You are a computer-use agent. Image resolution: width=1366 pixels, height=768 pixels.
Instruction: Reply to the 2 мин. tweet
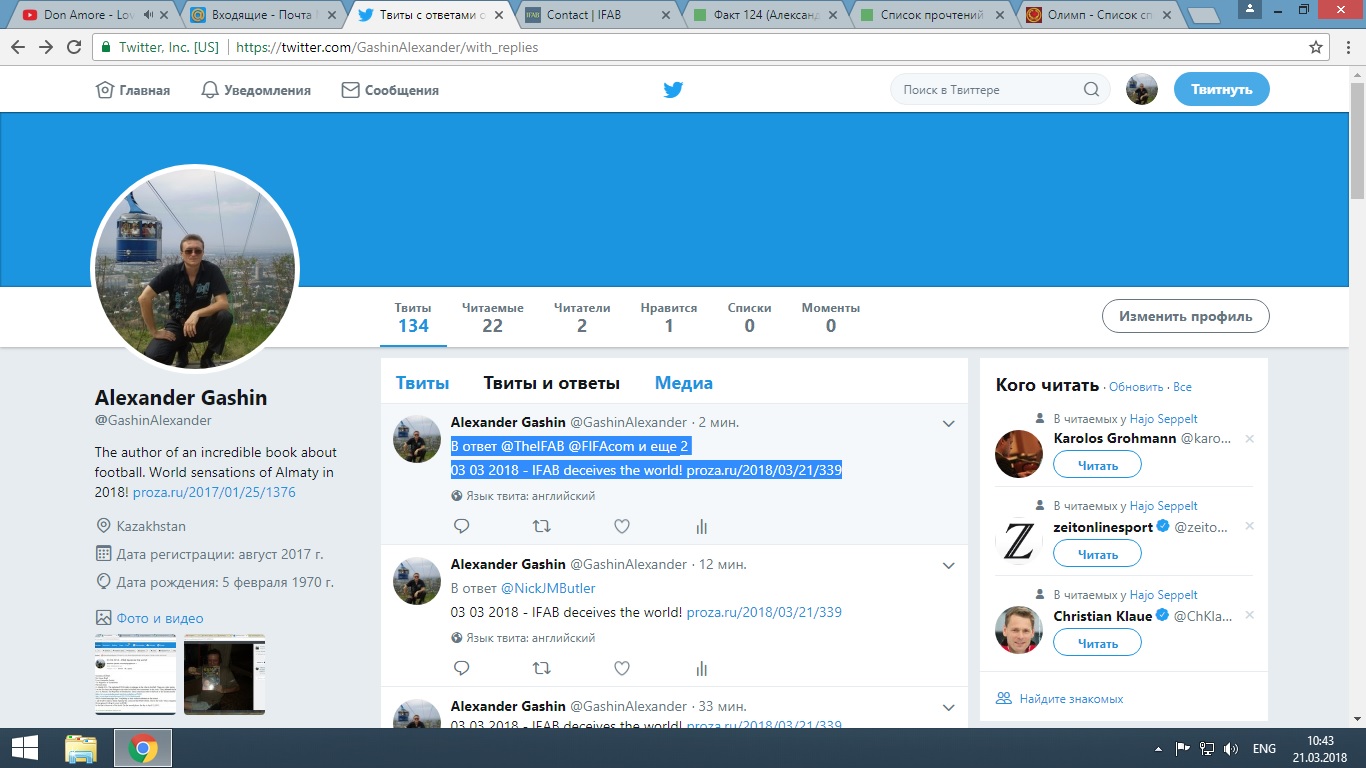pos(462,526)
